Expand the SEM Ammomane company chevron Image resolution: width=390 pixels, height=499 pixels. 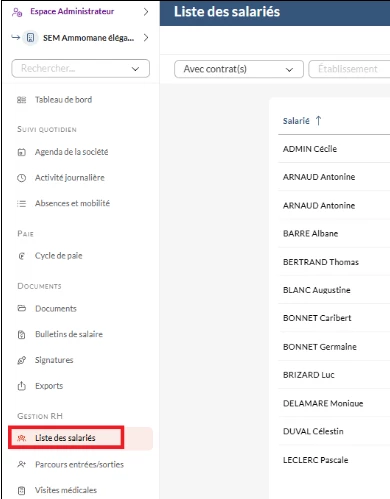click(x=146, y=38)
